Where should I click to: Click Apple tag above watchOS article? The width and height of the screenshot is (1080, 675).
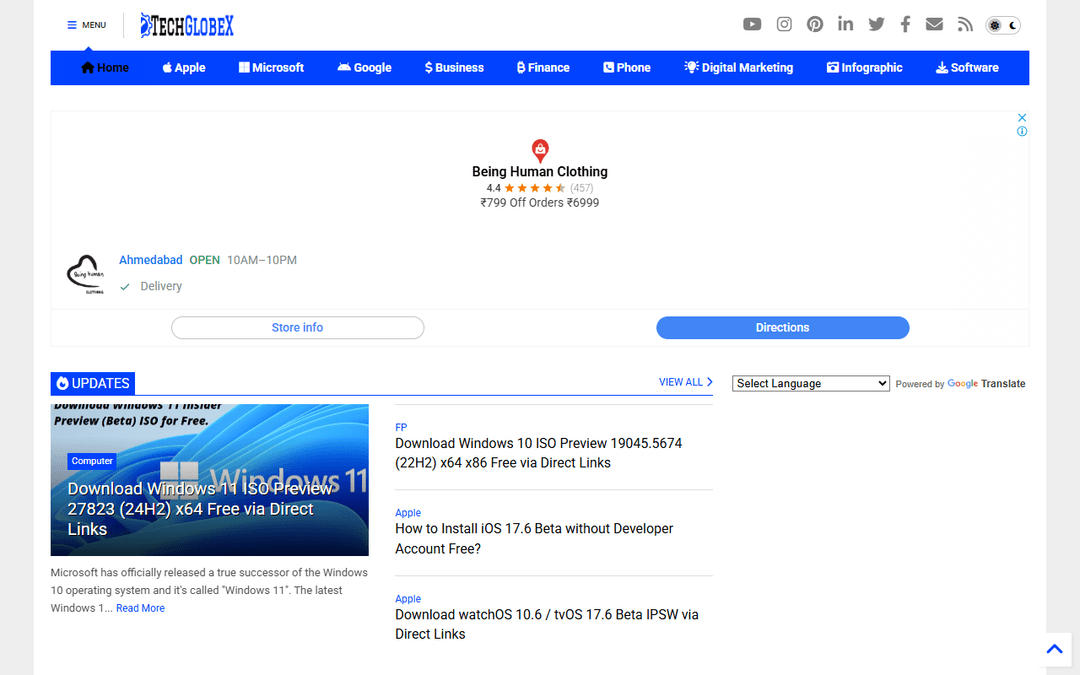[x=408, y=599]
